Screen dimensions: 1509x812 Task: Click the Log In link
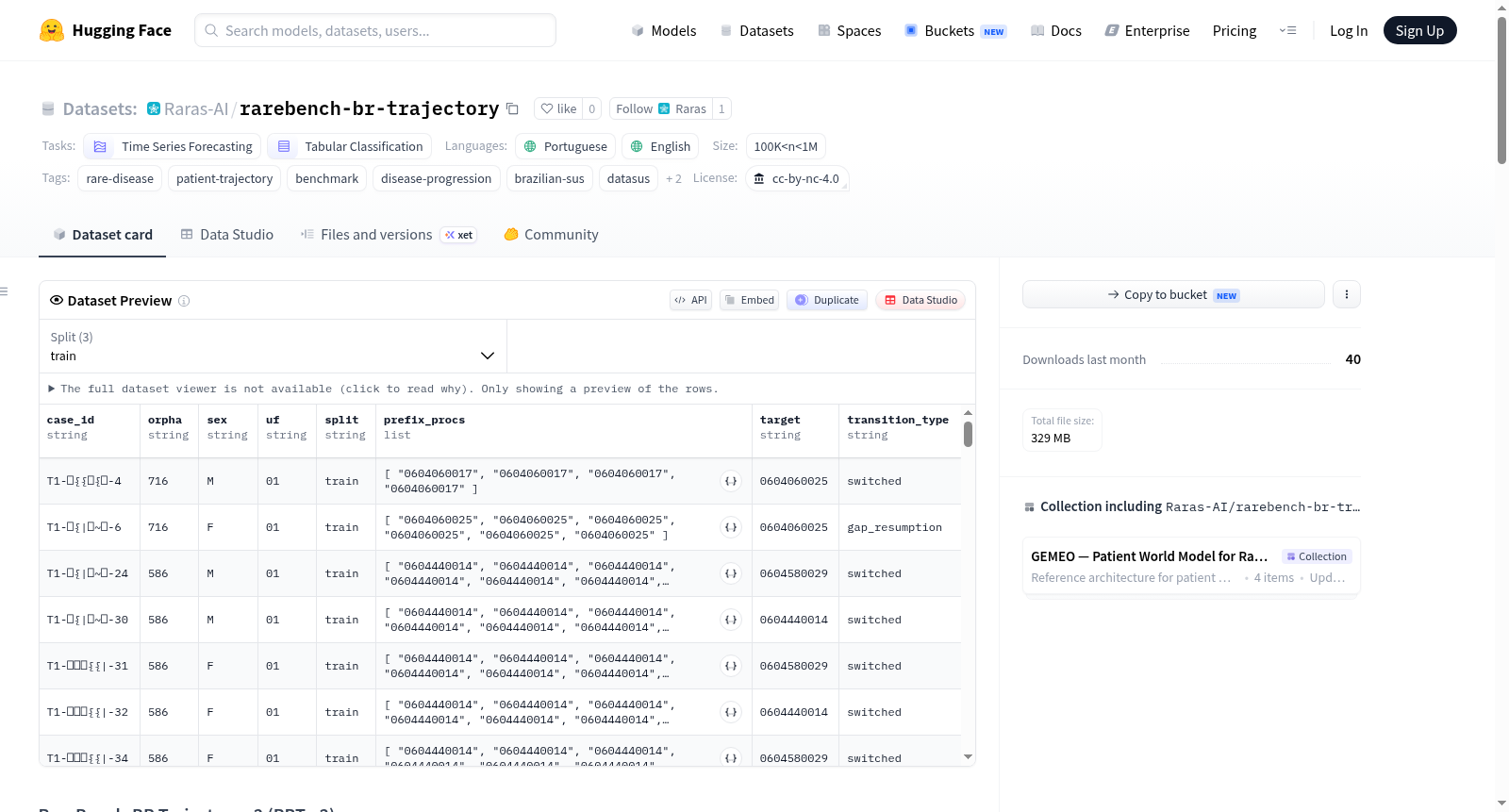[1349, 30]
